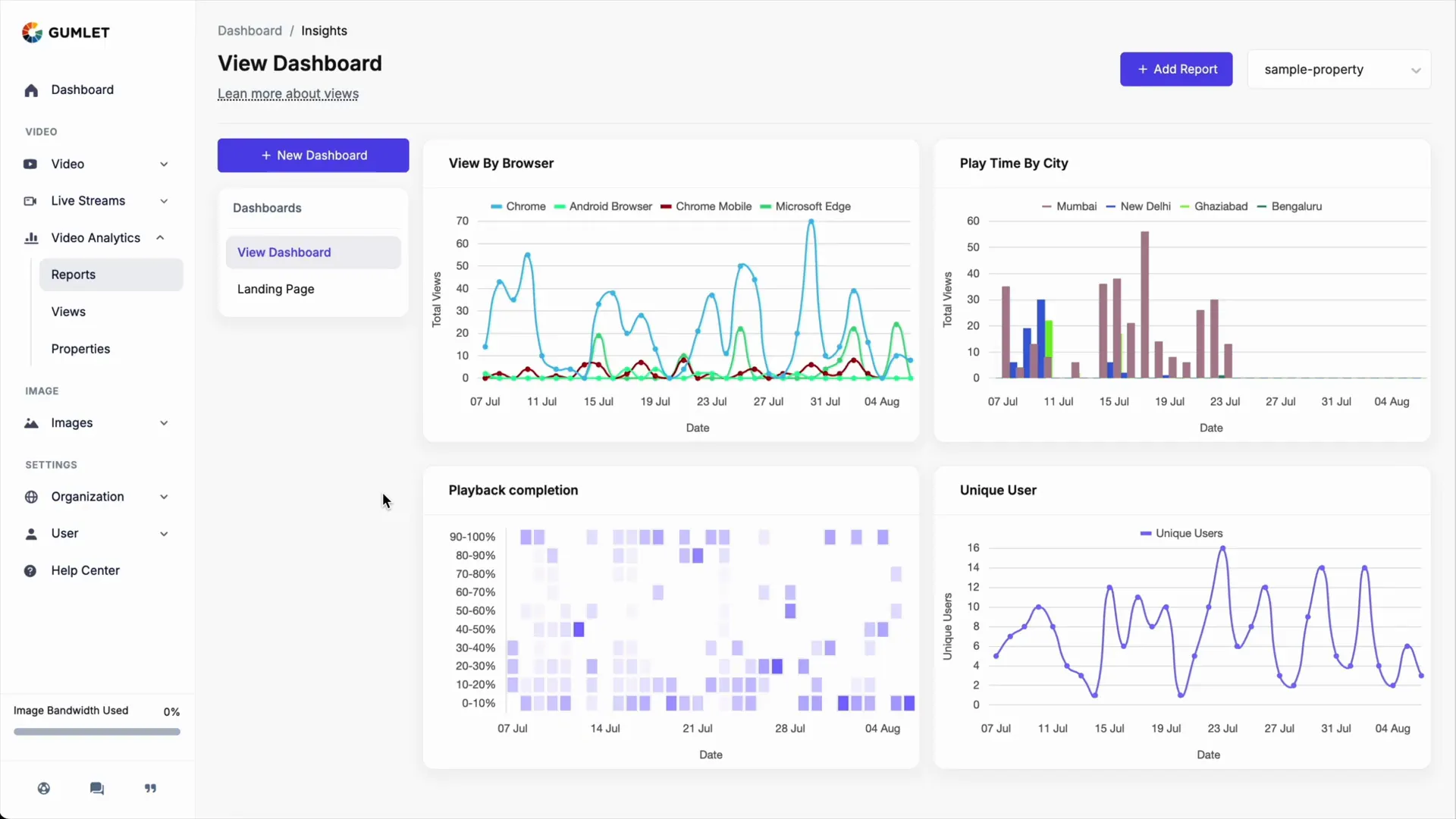The width and height of the screenshot is (1456, 819).
Task: Click the chat/feedback icon at bottom
Action: click(96, 788)
